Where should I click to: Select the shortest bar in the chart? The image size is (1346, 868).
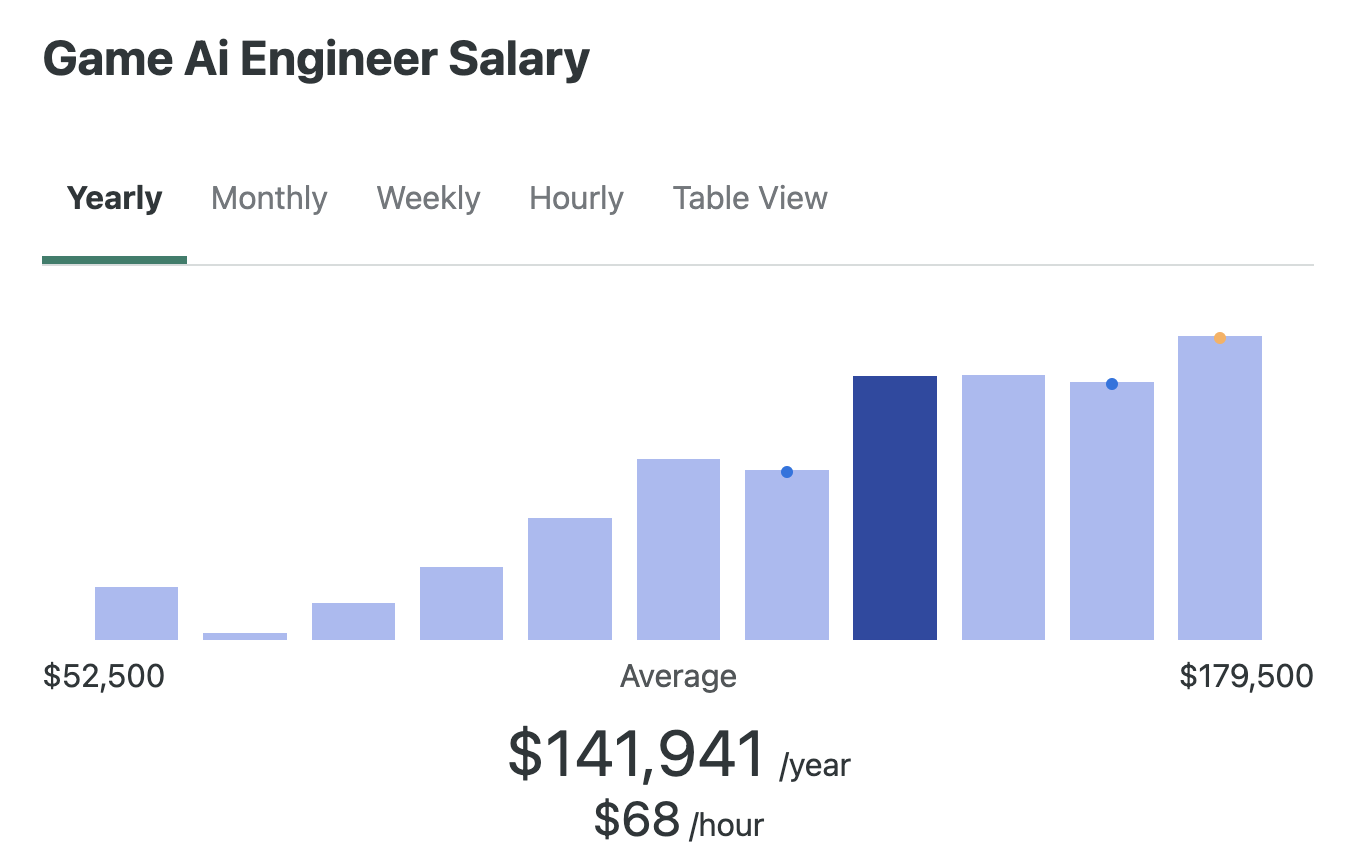[245, 636]
